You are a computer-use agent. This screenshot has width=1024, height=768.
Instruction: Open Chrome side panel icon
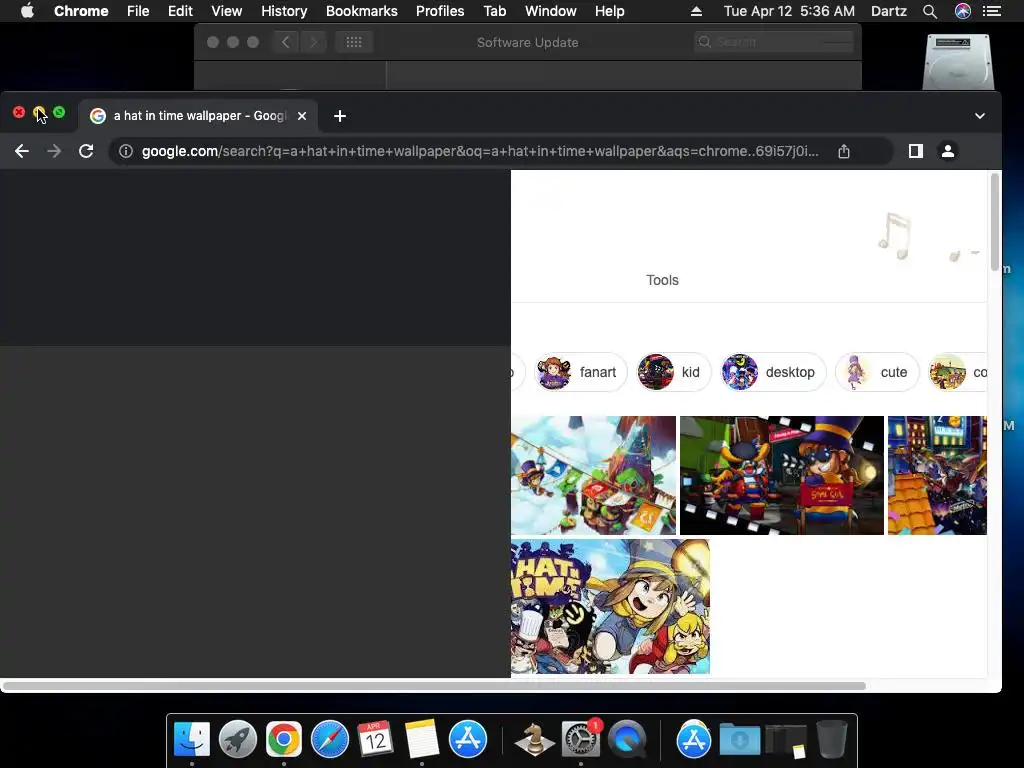tap(916, 152)
